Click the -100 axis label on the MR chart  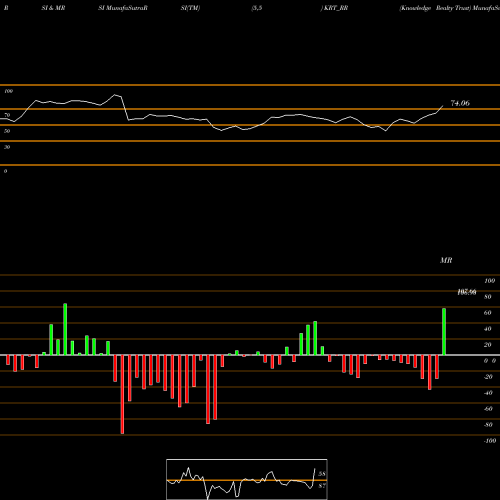pos(489,441)
